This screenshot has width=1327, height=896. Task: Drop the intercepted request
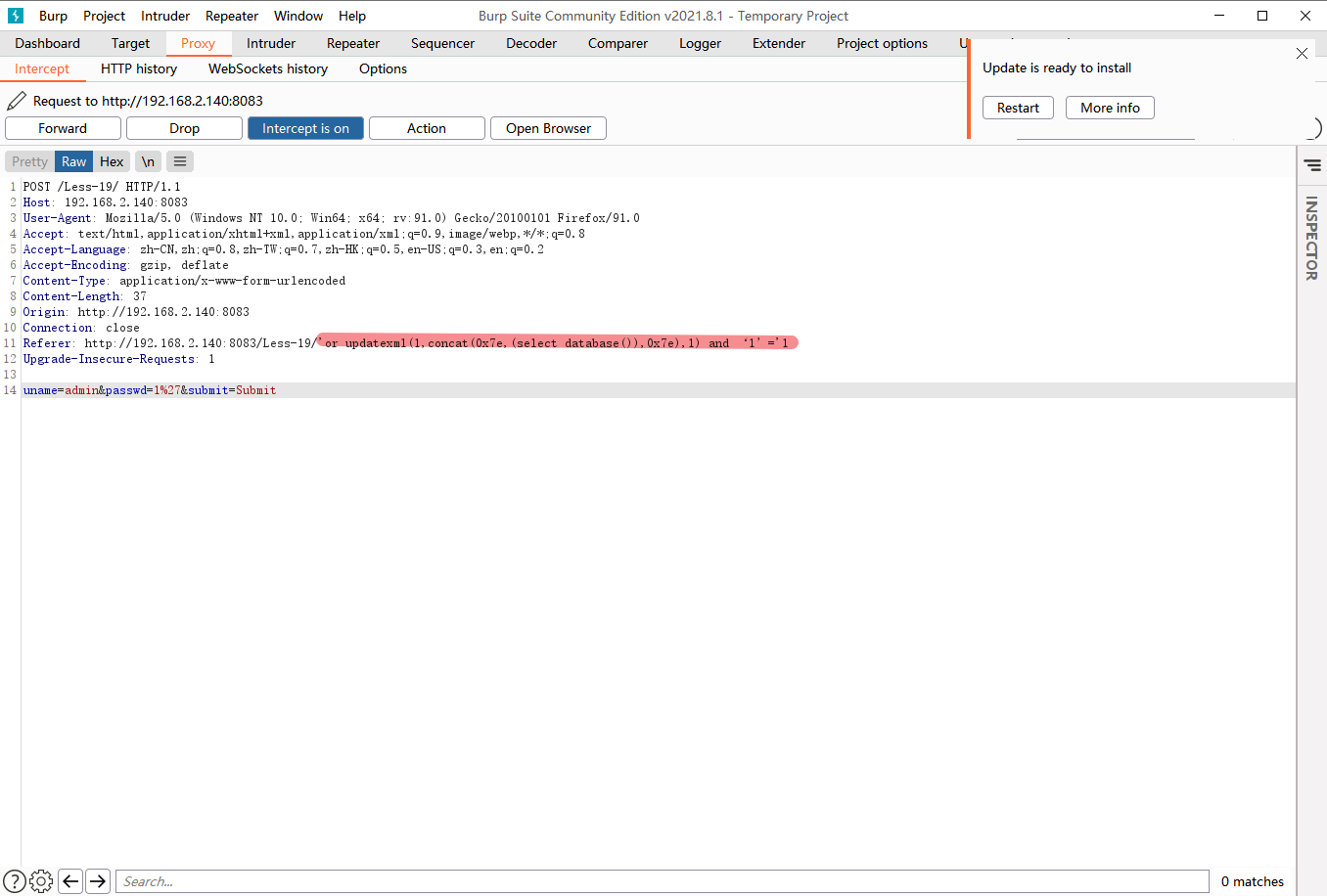point(184,128)
